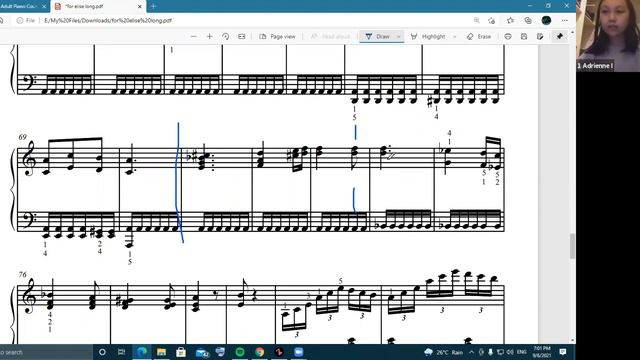Open Edge Settings and more menu
The width and height of the screenshot is (640, 360).
point(564,20)
